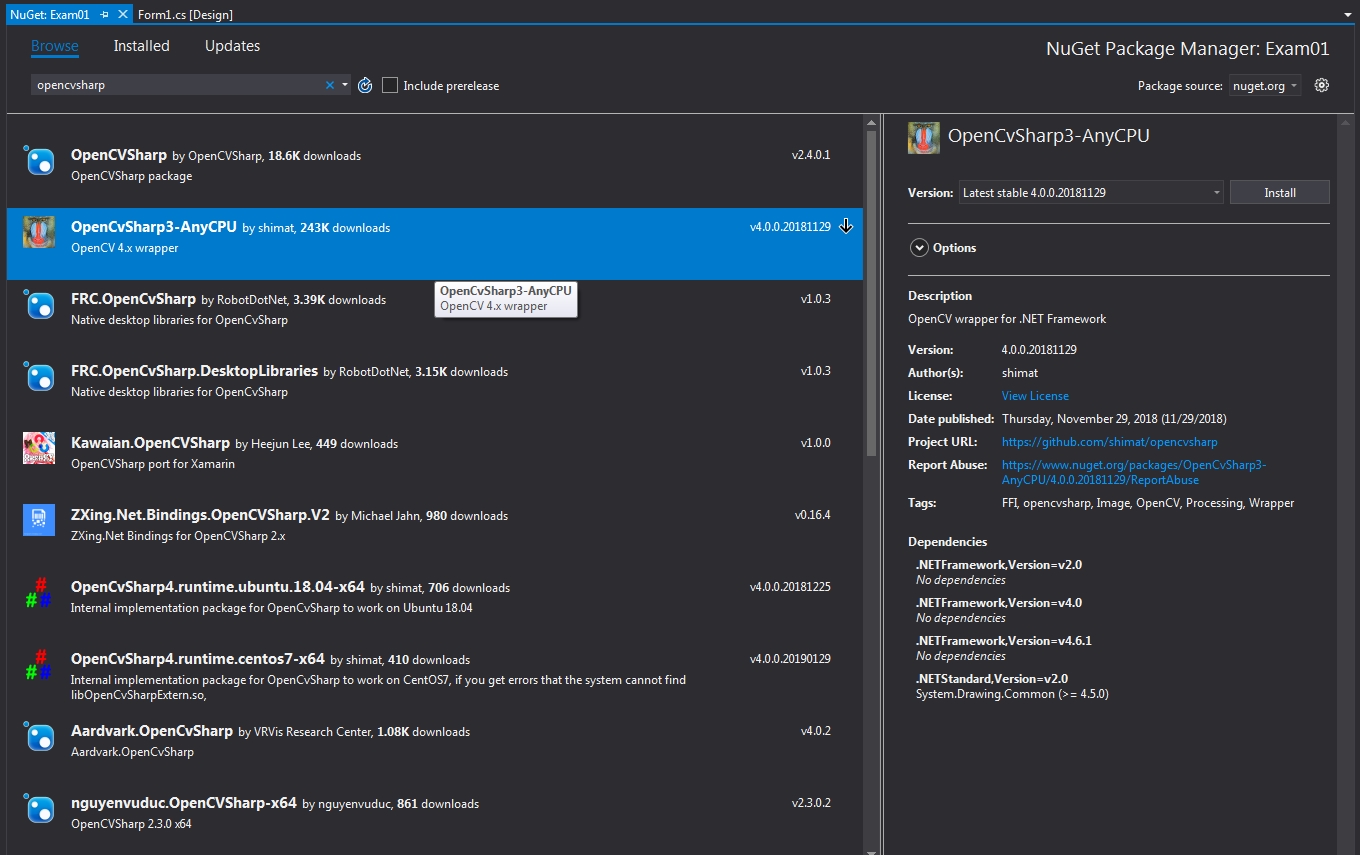
Task: Open the tab list dropdown arrow at top right
Action: pos(1349,16)
